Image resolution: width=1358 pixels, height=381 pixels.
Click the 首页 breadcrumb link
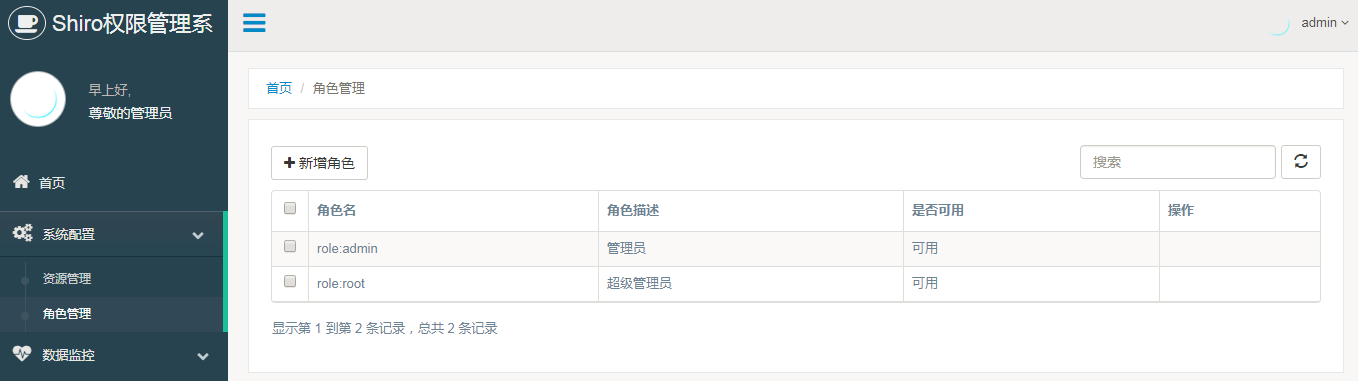[279, 88]
